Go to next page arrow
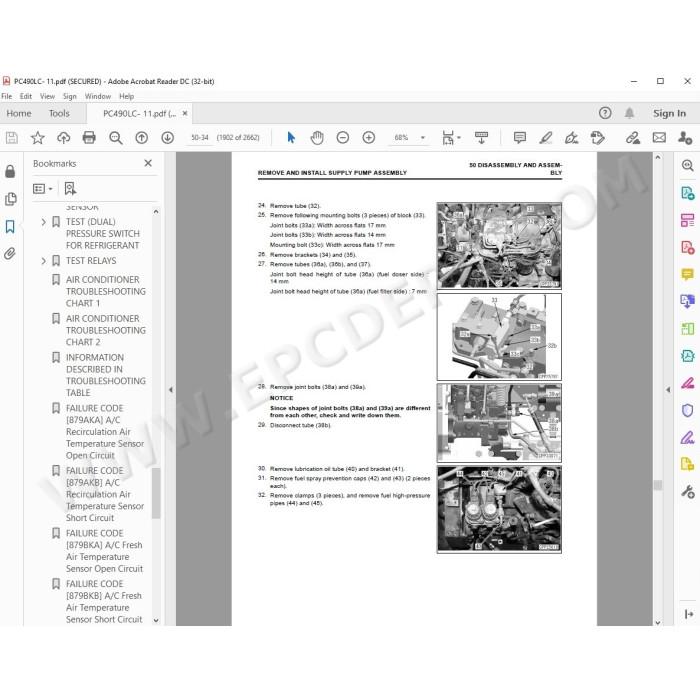 pos(167,138)
